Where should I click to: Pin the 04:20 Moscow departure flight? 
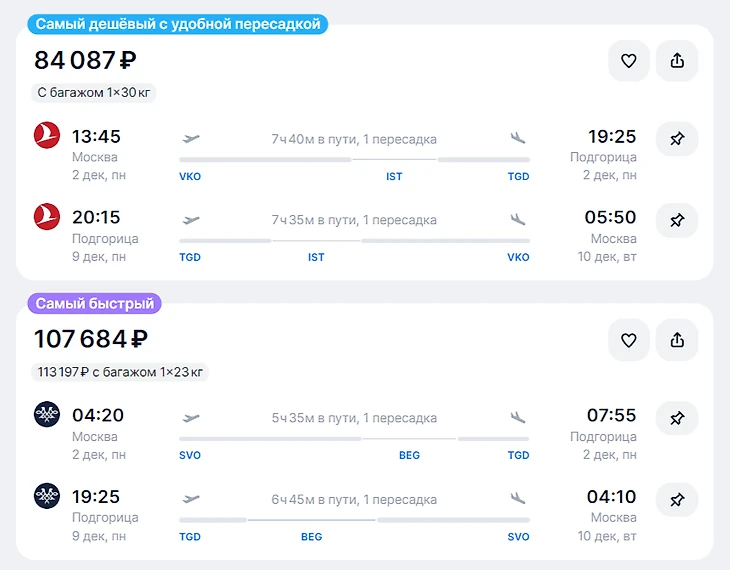tap(677, 418)
